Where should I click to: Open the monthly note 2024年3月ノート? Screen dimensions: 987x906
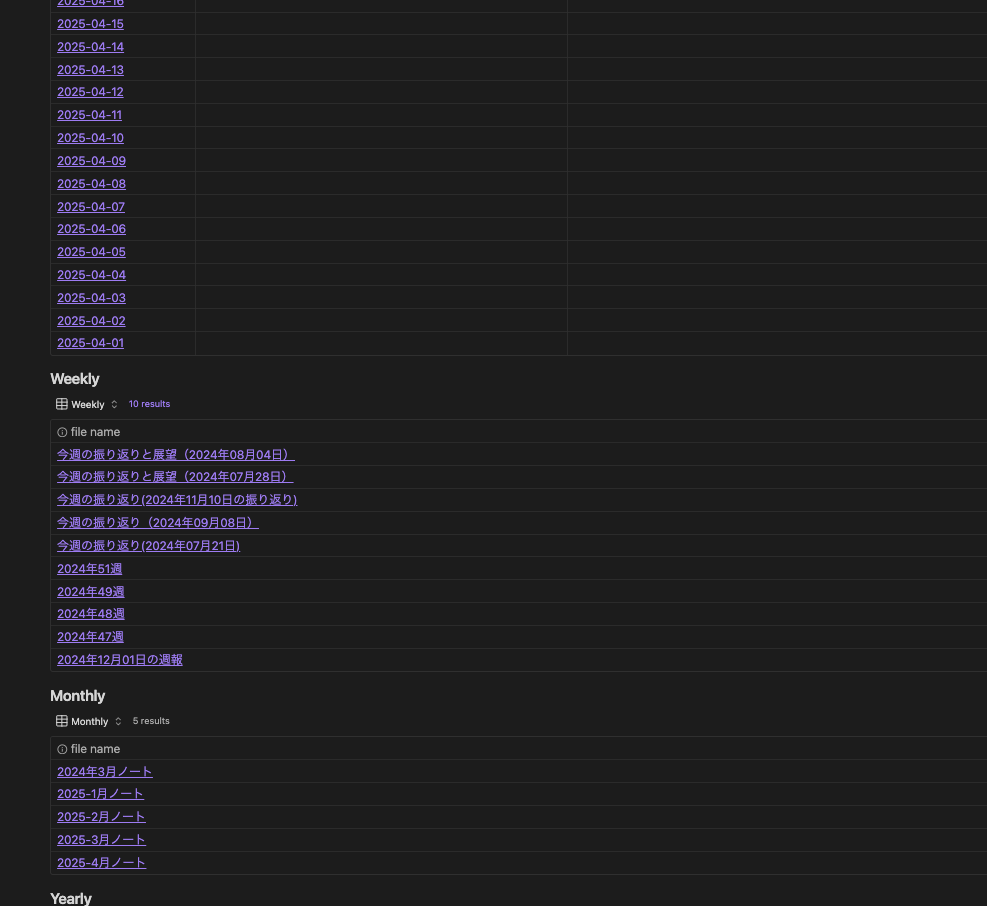pyautogui.click(x=104, y=771)
